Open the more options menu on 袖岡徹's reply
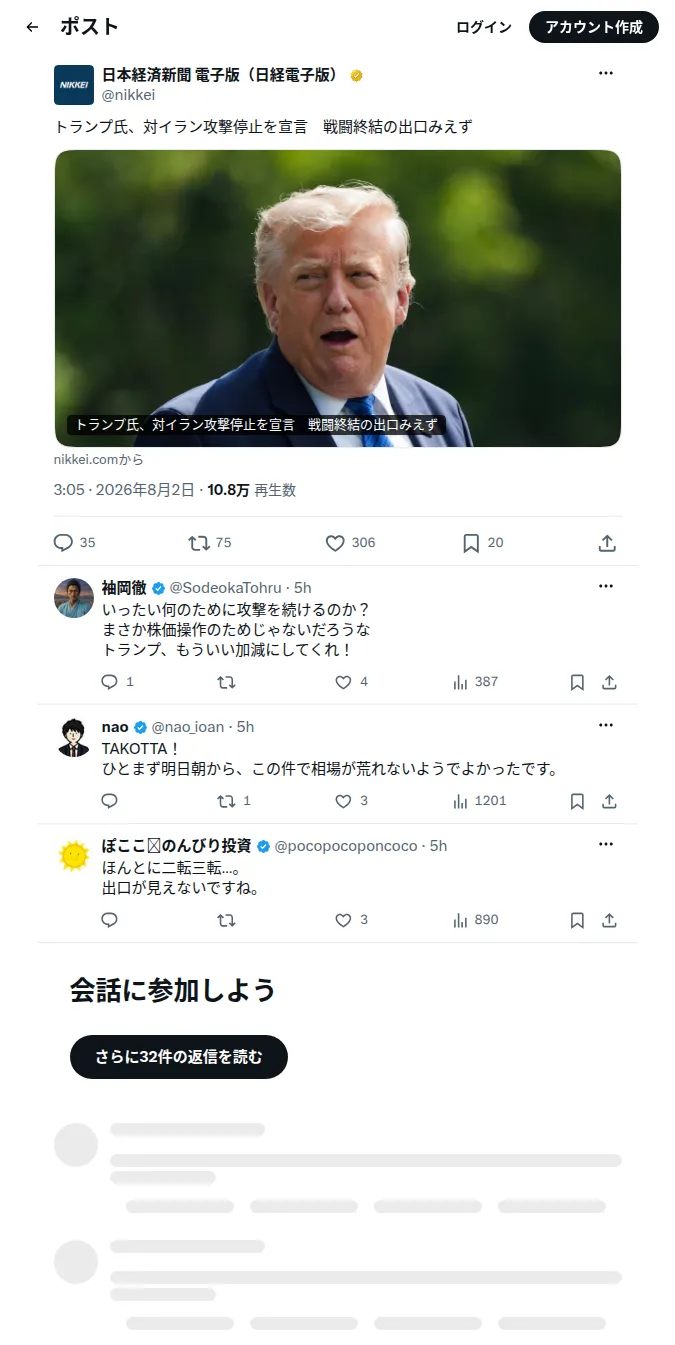The image size is (675, 1345). [606, 586]
